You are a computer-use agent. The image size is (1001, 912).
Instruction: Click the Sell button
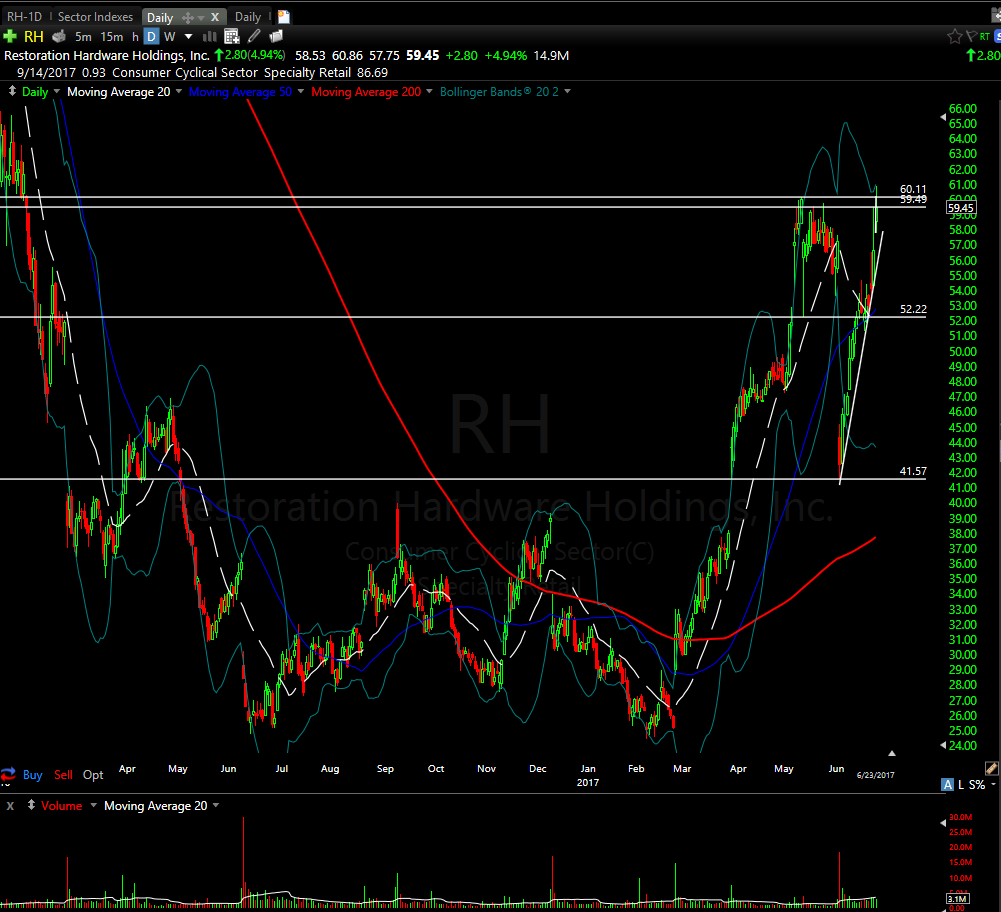point(63,775)
